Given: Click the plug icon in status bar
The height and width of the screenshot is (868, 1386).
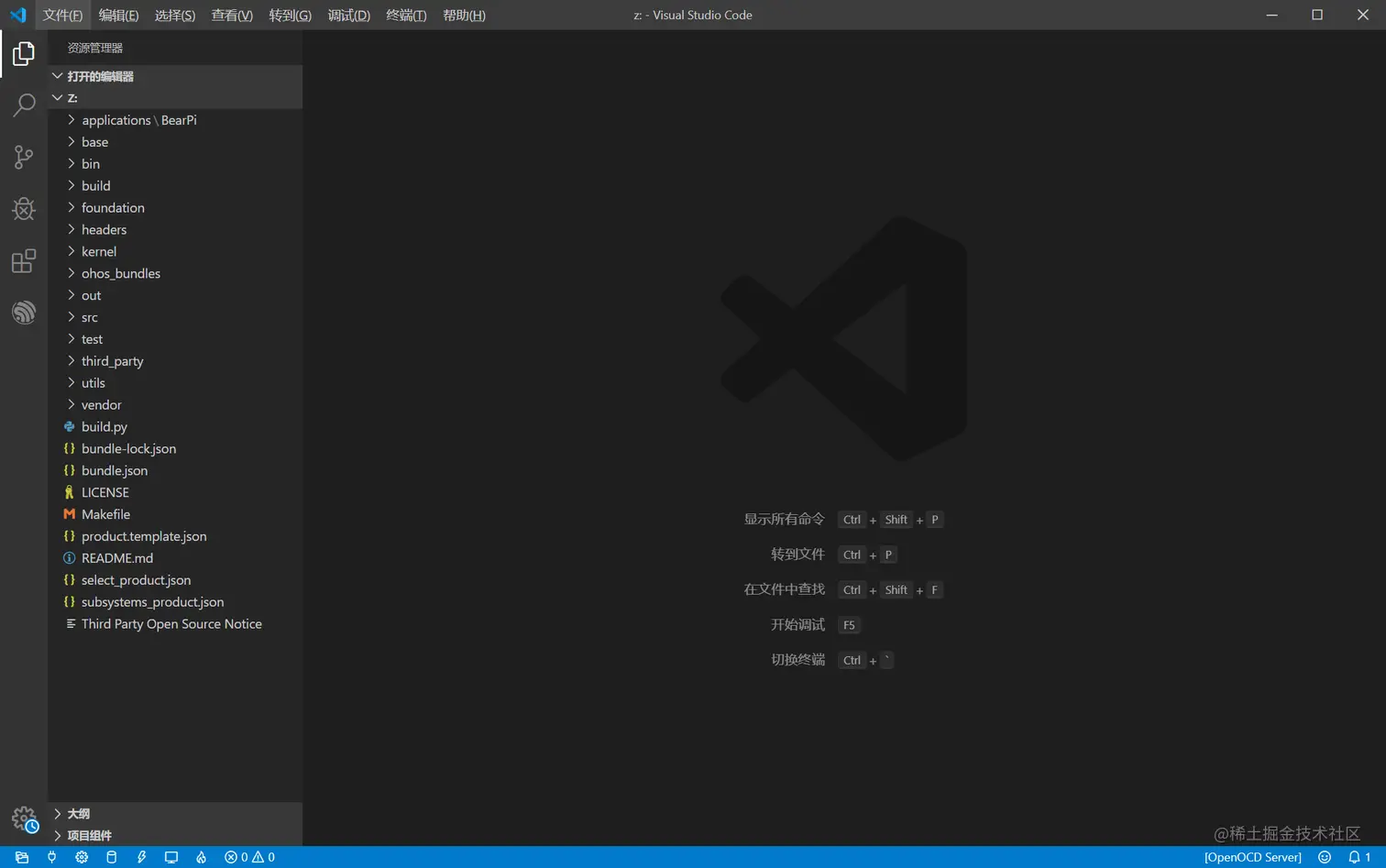Looking at the screenshot, I should pyautogui.click(x=52, y=857).
